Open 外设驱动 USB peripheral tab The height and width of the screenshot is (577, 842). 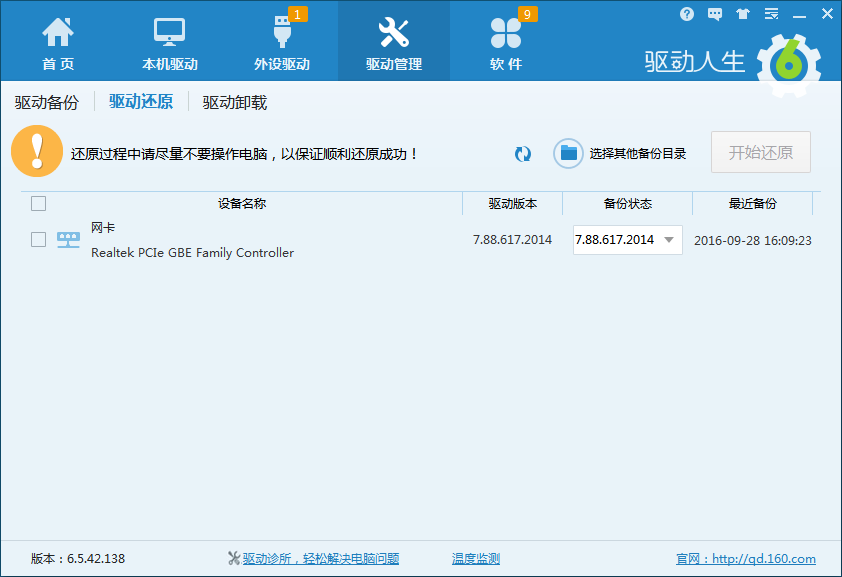click(281, 42)
